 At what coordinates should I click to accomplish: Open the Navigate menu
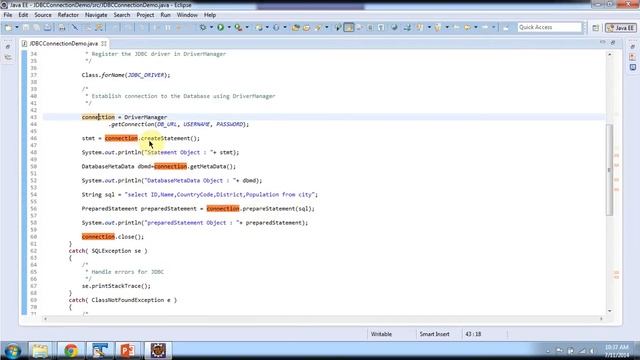click(x=96, y=15)
